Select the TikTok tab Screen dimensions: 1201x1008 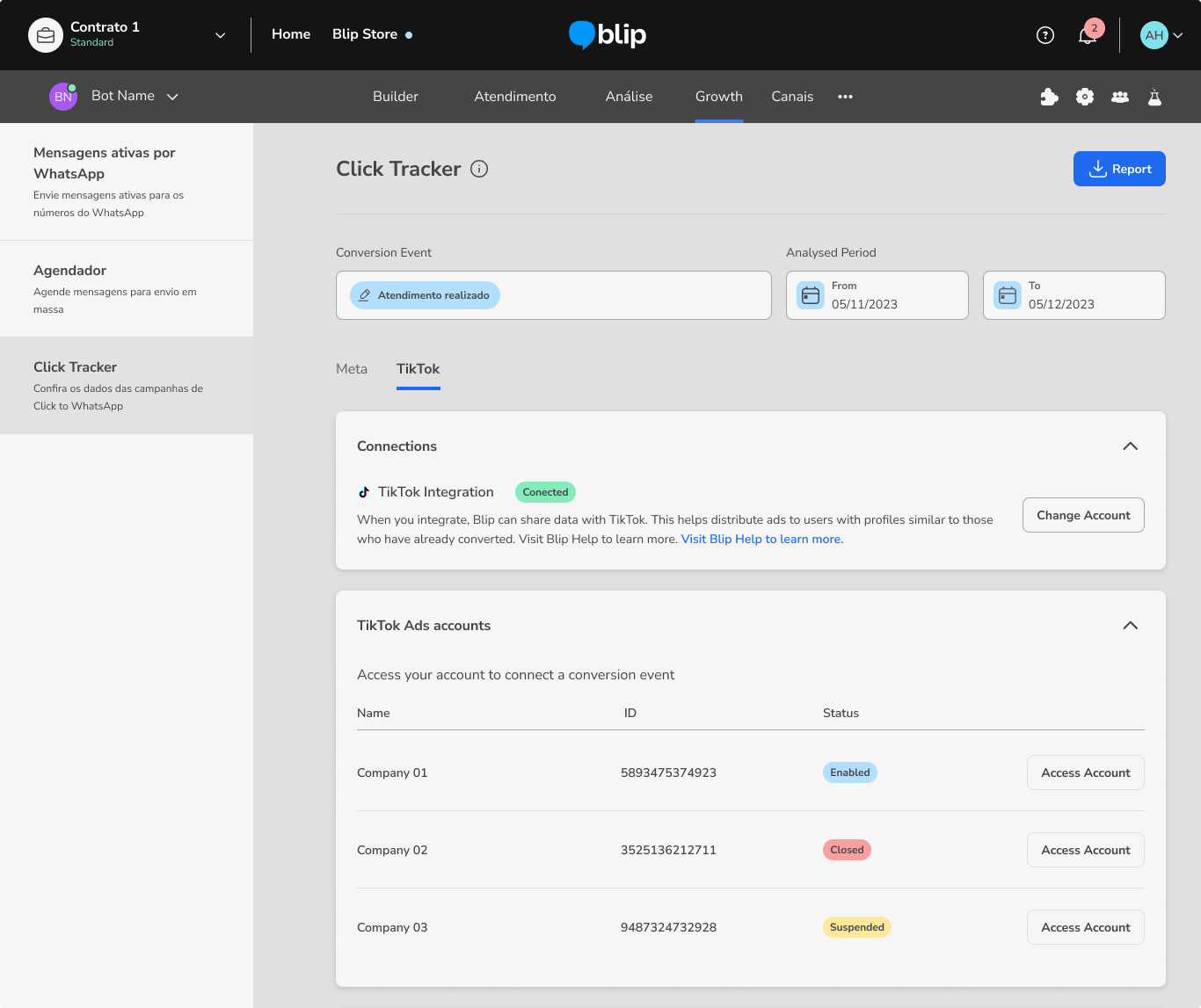click(419, 369)
